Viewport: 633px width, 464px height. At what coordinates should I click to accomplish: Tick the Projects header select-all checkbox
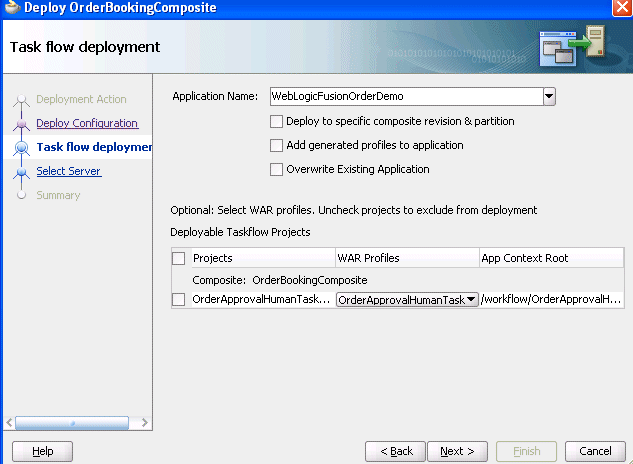178,258
